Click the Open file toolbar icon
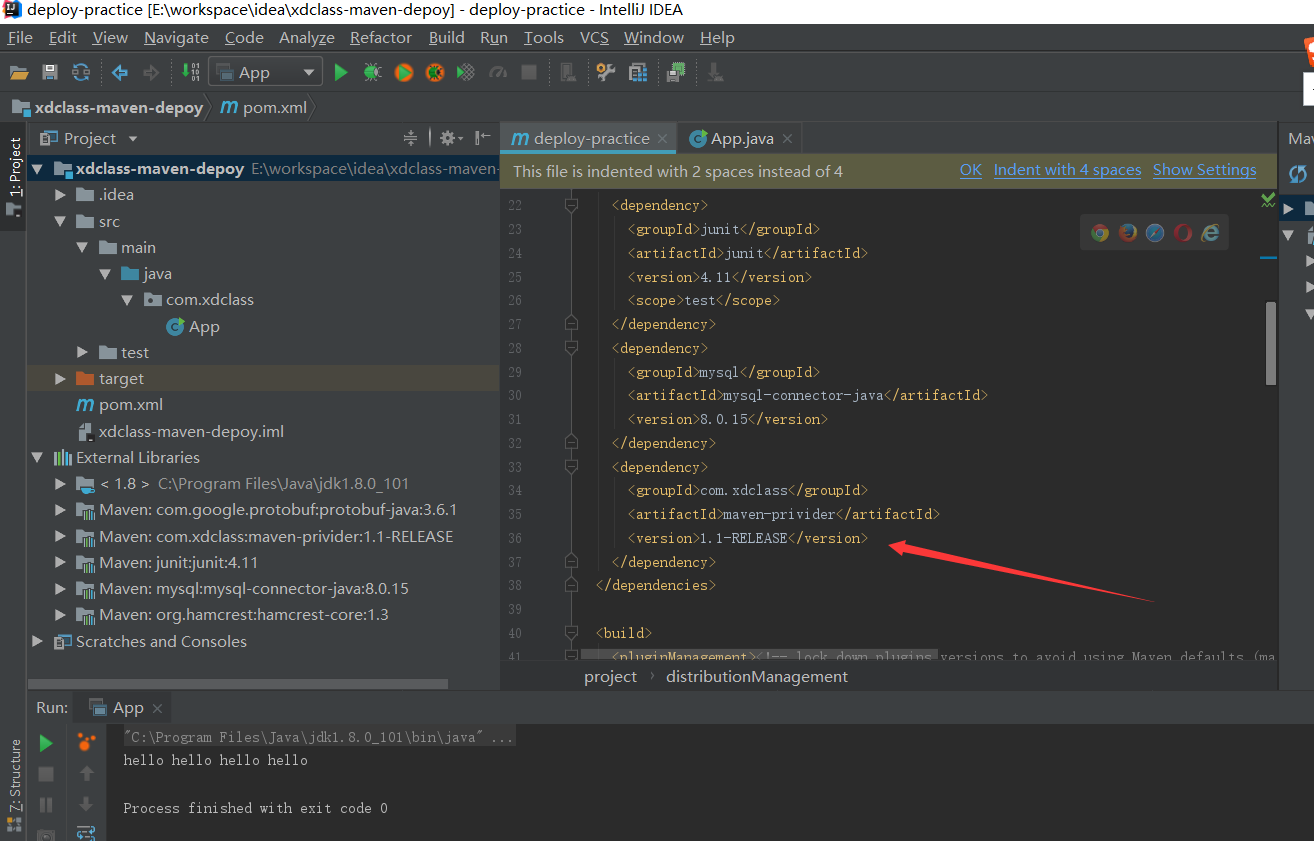 (x=18, y=72)
